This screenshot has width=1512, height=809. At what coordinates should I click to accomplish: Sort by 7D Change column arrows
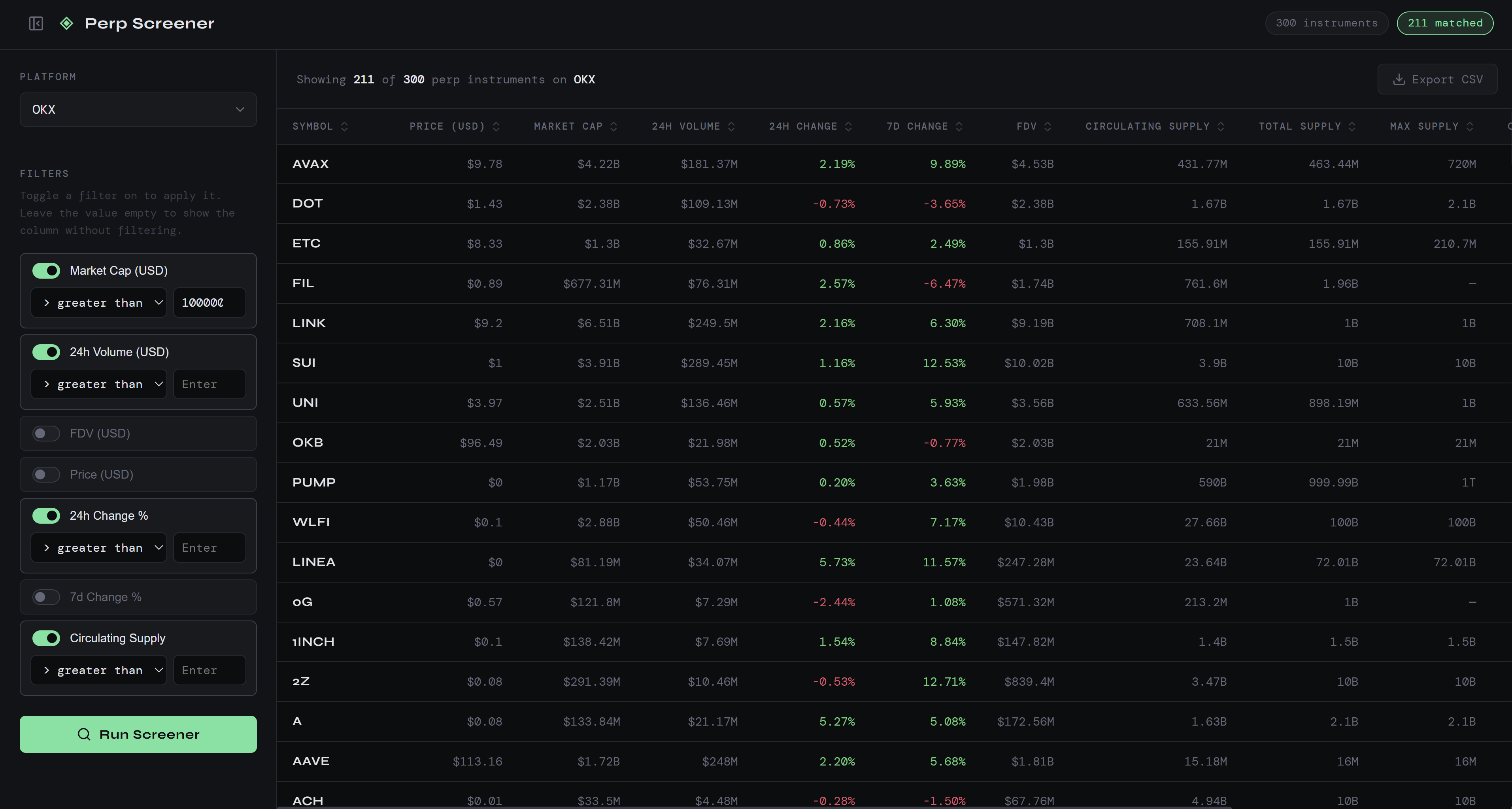pyautogui.click(x=959, y=127)
